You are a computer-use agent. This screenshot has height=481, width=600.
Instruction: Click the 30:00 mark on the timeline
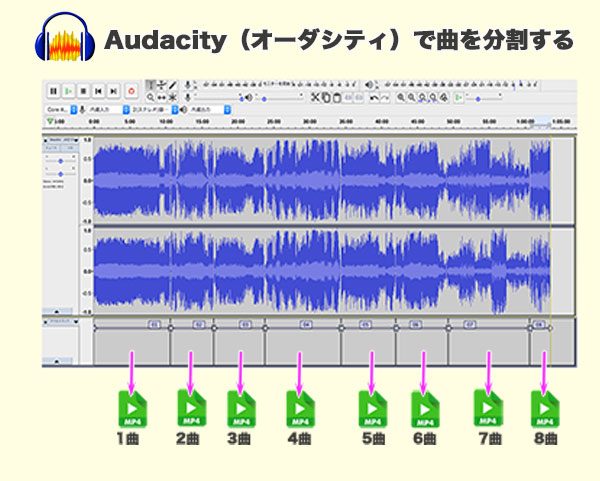pyautogui.click(x=310, y=122)
